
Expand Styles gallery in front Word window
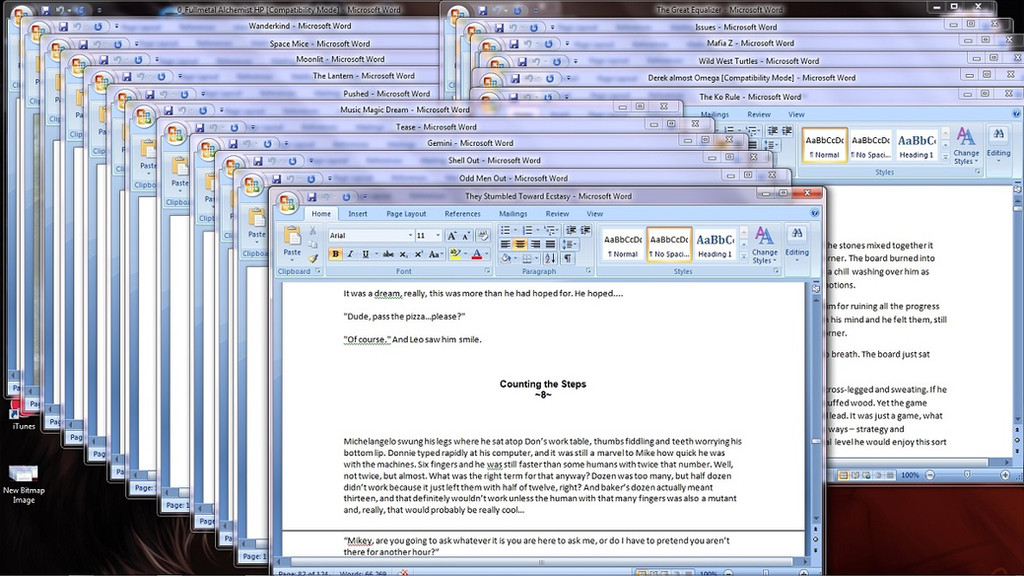pos(744,258)
